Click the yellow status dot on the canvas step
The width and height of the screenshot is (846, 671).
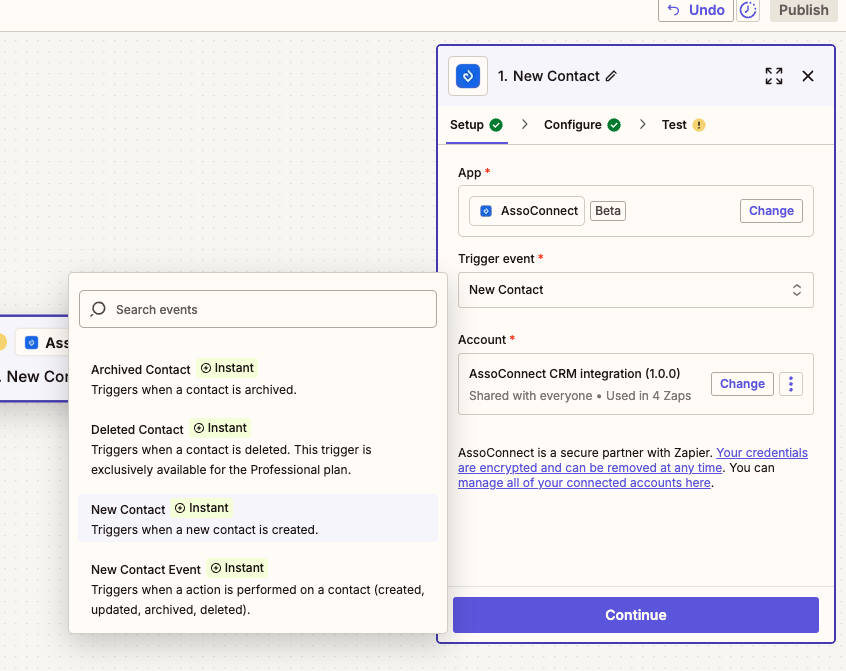point(2,343)
